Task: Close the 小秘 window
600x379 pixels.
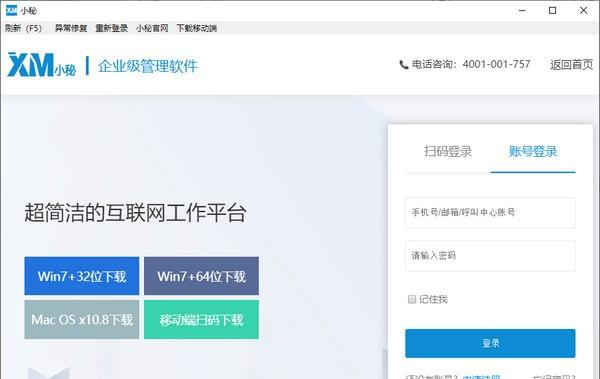Action: (x=583, y=10)
